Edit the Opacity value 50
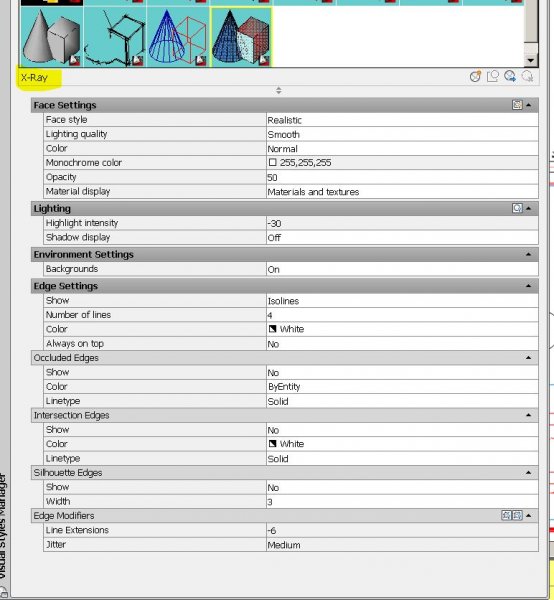 pyautogui.click(x=402, y=178)
